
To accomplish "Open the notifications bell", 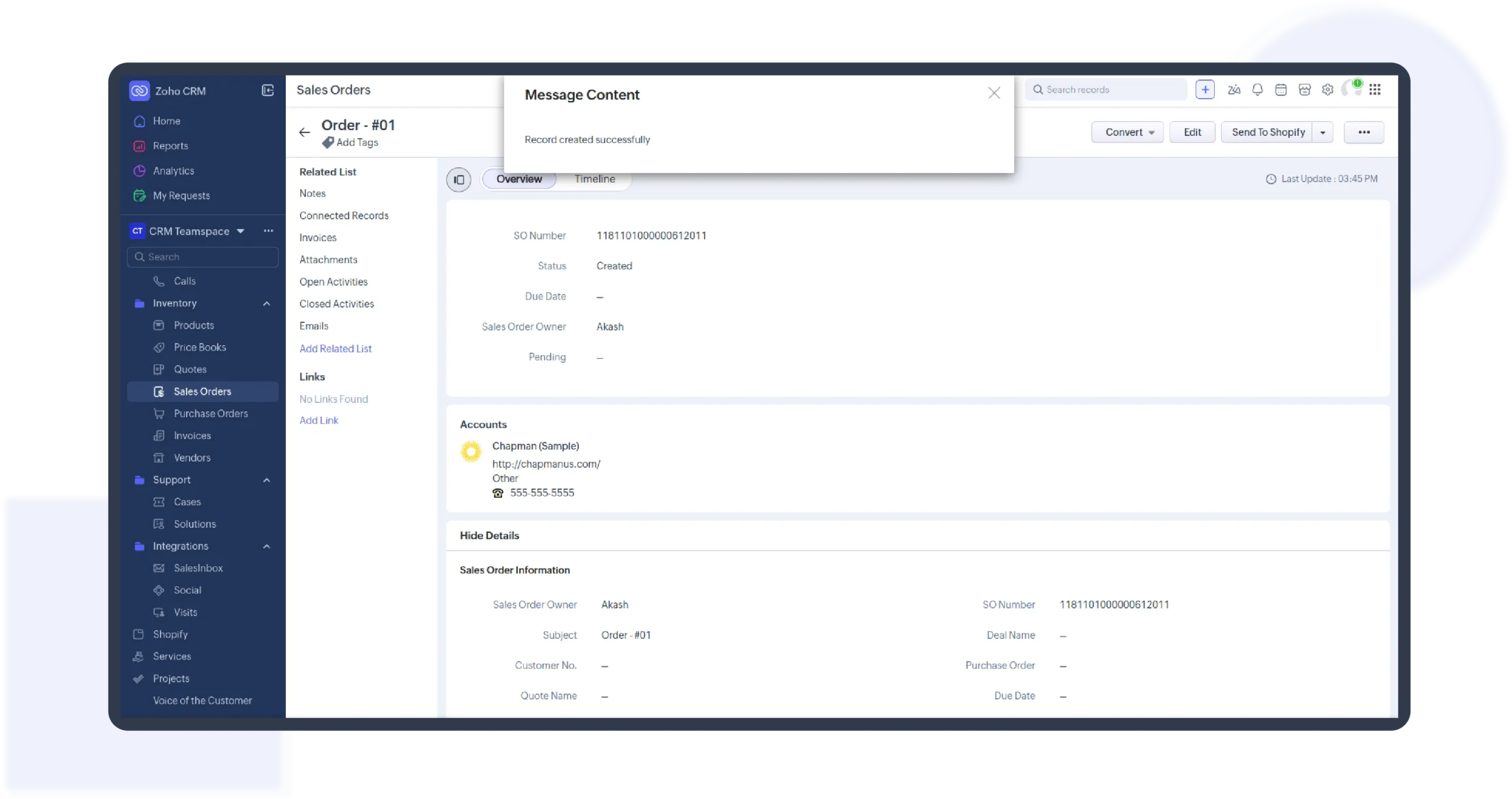I will [x=1257, y=89].
